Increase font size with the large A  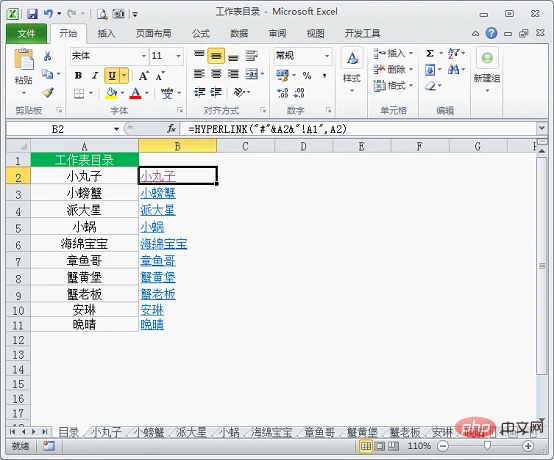(x=143, y=76)
